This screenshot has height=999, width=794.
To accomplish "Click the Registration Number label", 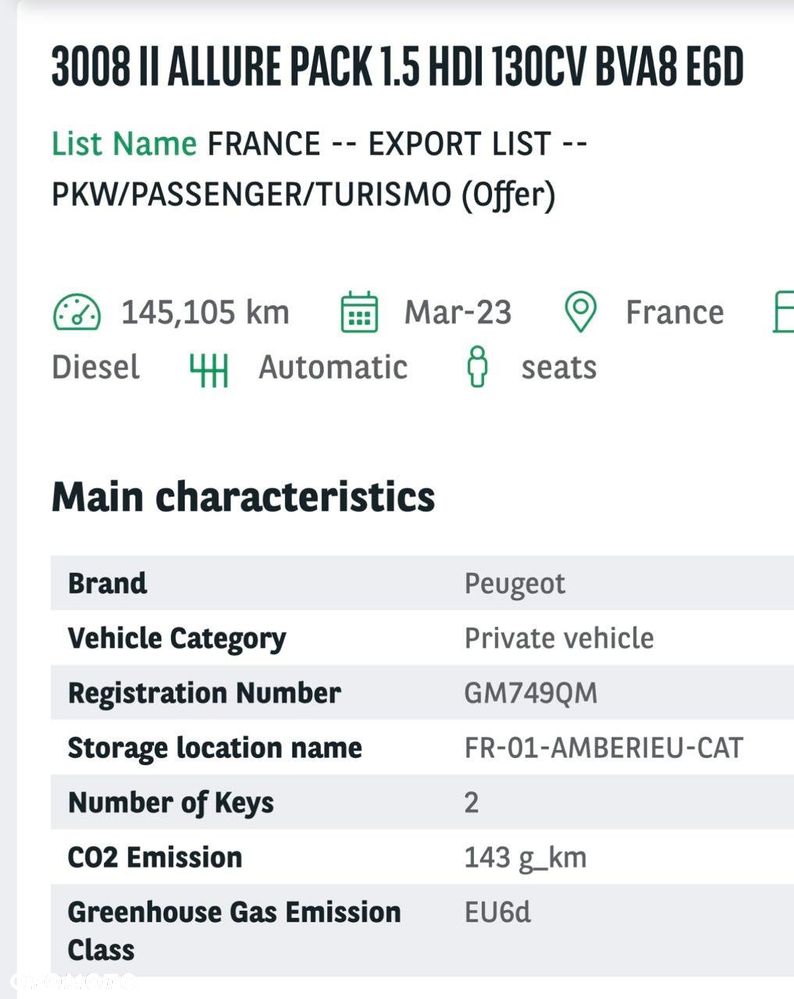I will click(205, 694).
